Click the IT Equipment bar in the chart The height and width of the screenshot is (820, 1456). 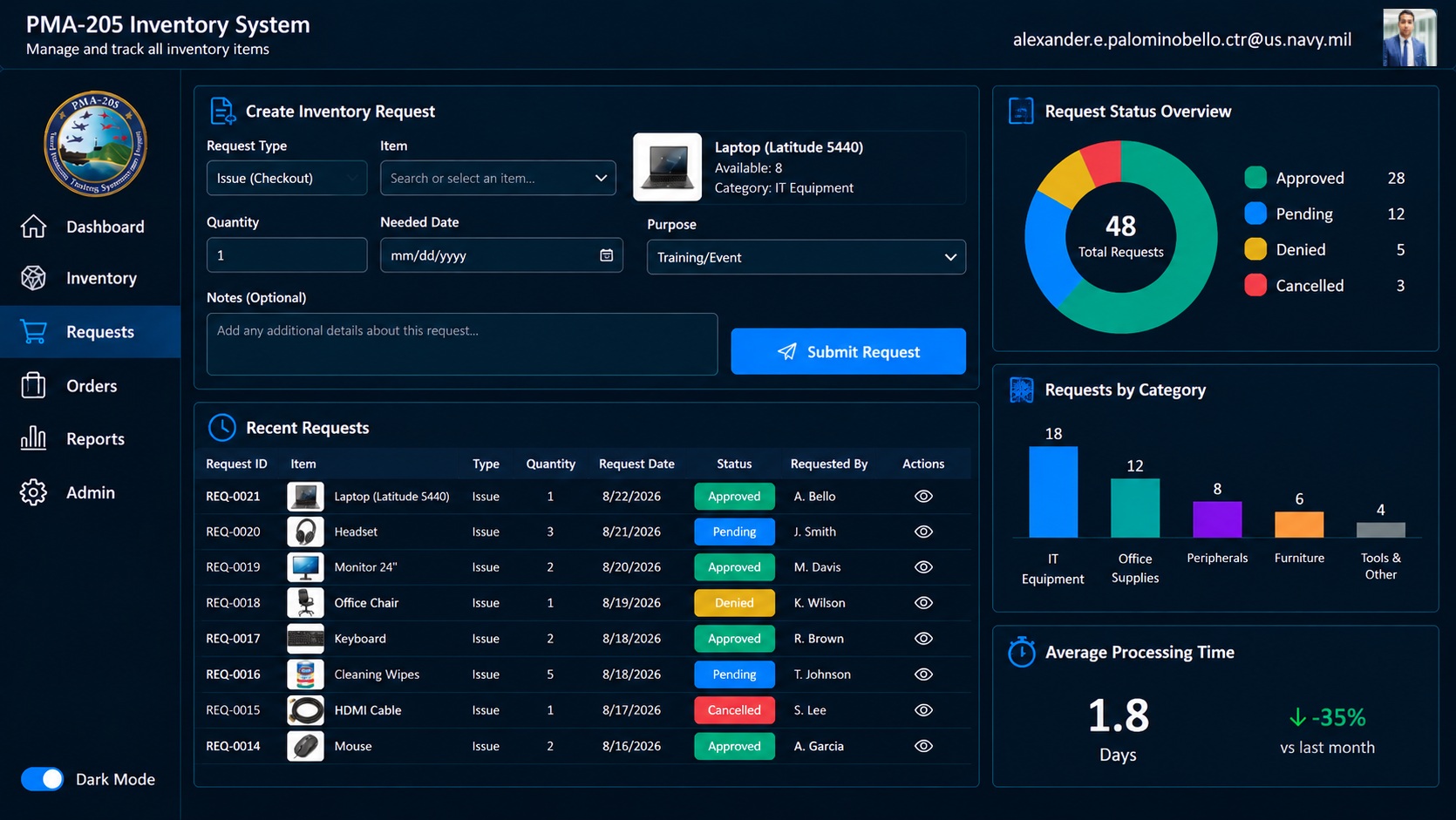coord(1053,491)
